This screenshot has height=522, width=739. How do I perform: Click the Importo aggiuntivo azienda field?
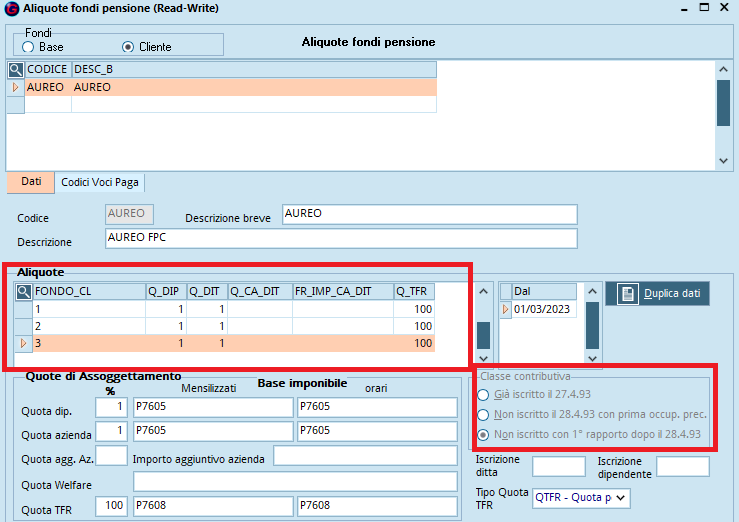(365, 456)
